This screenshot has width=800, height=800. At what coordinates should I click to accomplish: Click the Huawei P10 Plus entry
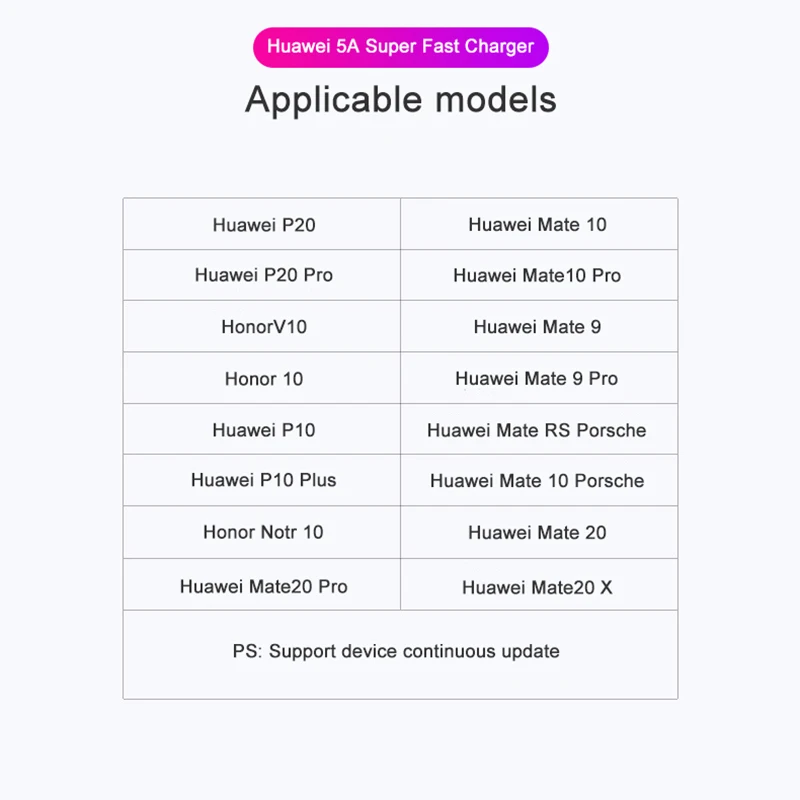(263, 480)
